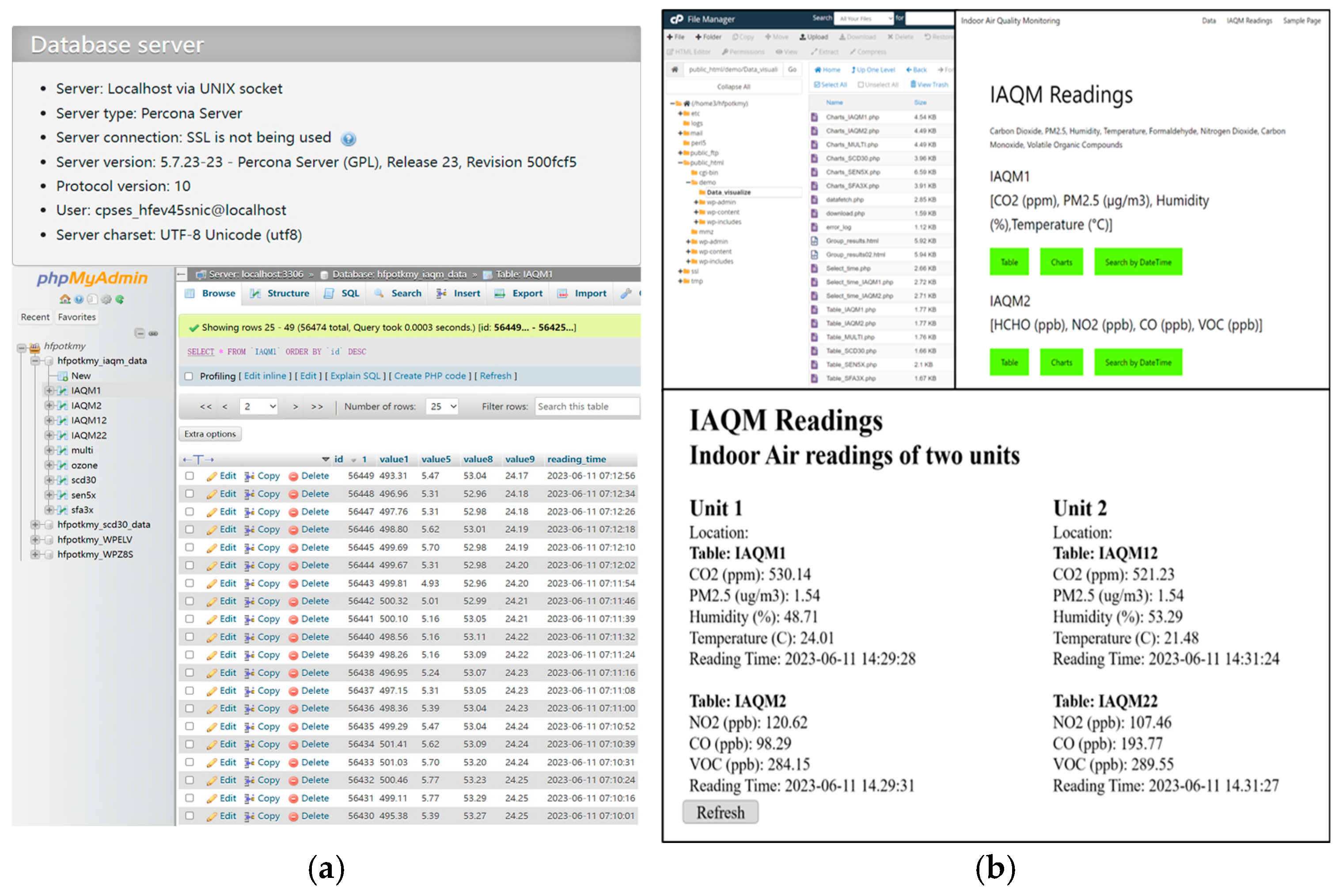The width and height of the screenshot is (1339, 896).
Task: Open the page number dropdown showing 2
Action: pos(259,407)
